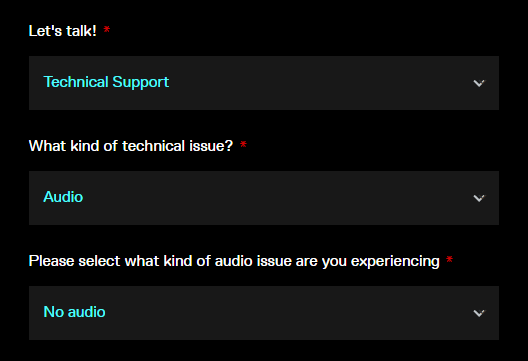Click the 'What kind of technical issue?' label

(131, 146)
